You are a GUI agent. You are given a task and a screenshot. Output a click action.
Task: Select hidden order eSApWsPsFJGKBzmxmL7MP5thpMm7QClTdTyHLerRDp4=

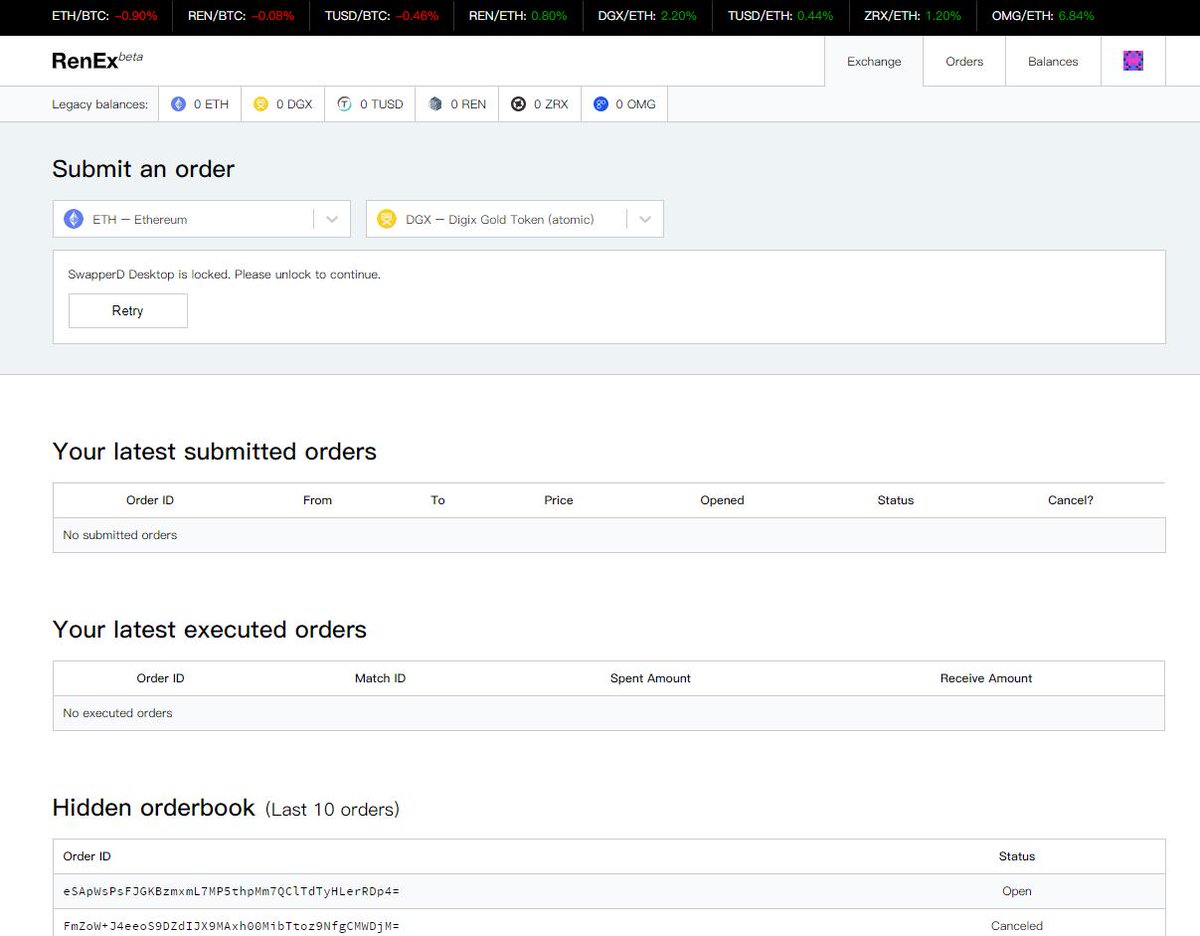pyautogui.click(x=231, y=891)
